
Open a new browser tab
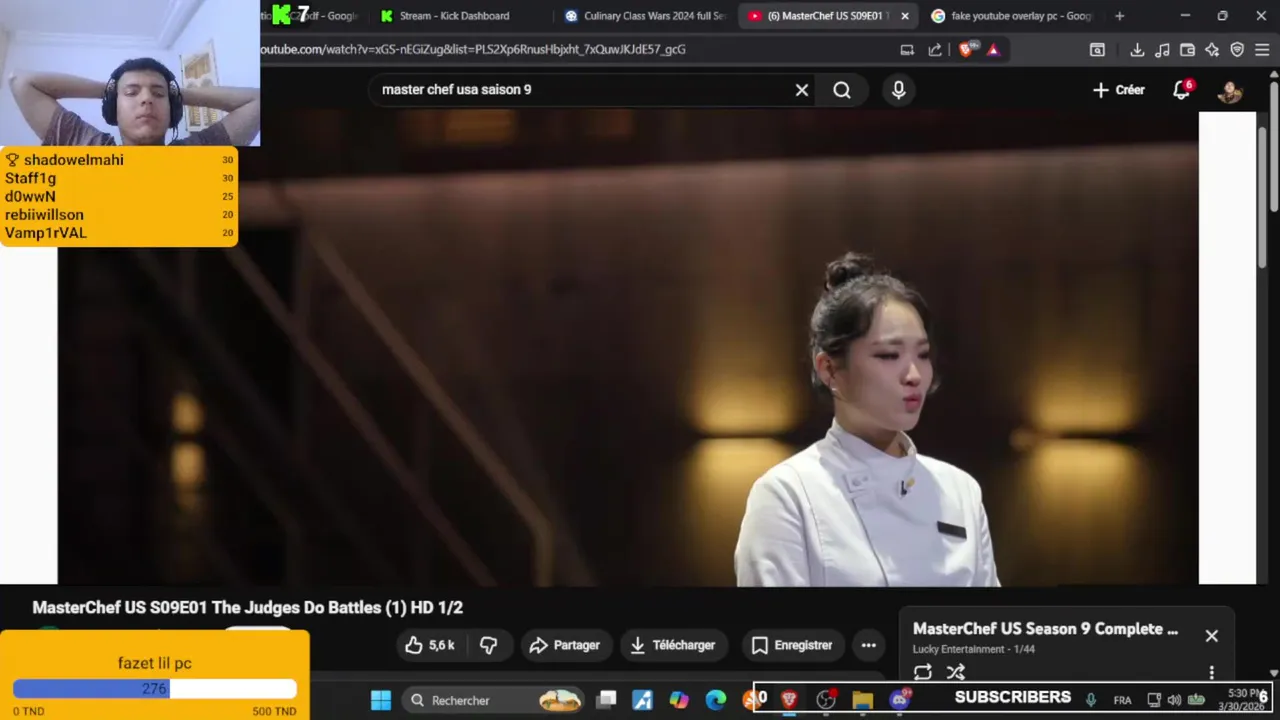click(1119, 16)
